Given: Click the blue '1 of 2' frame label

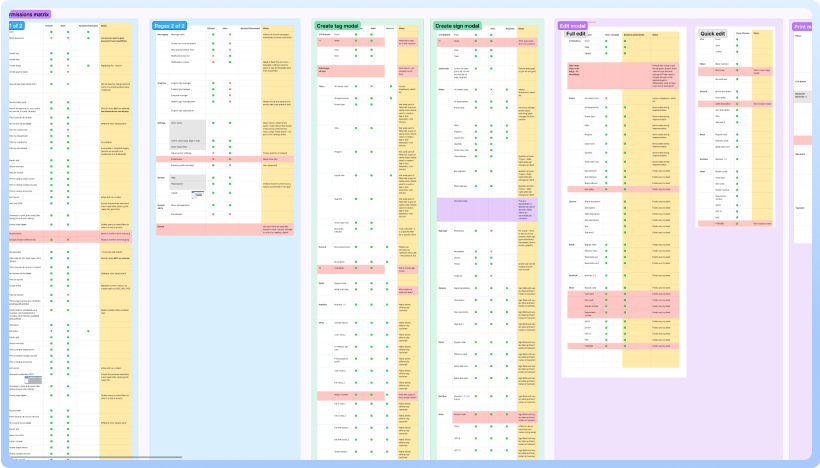Looking at the screenshot, I should click(x=16, y=26).
